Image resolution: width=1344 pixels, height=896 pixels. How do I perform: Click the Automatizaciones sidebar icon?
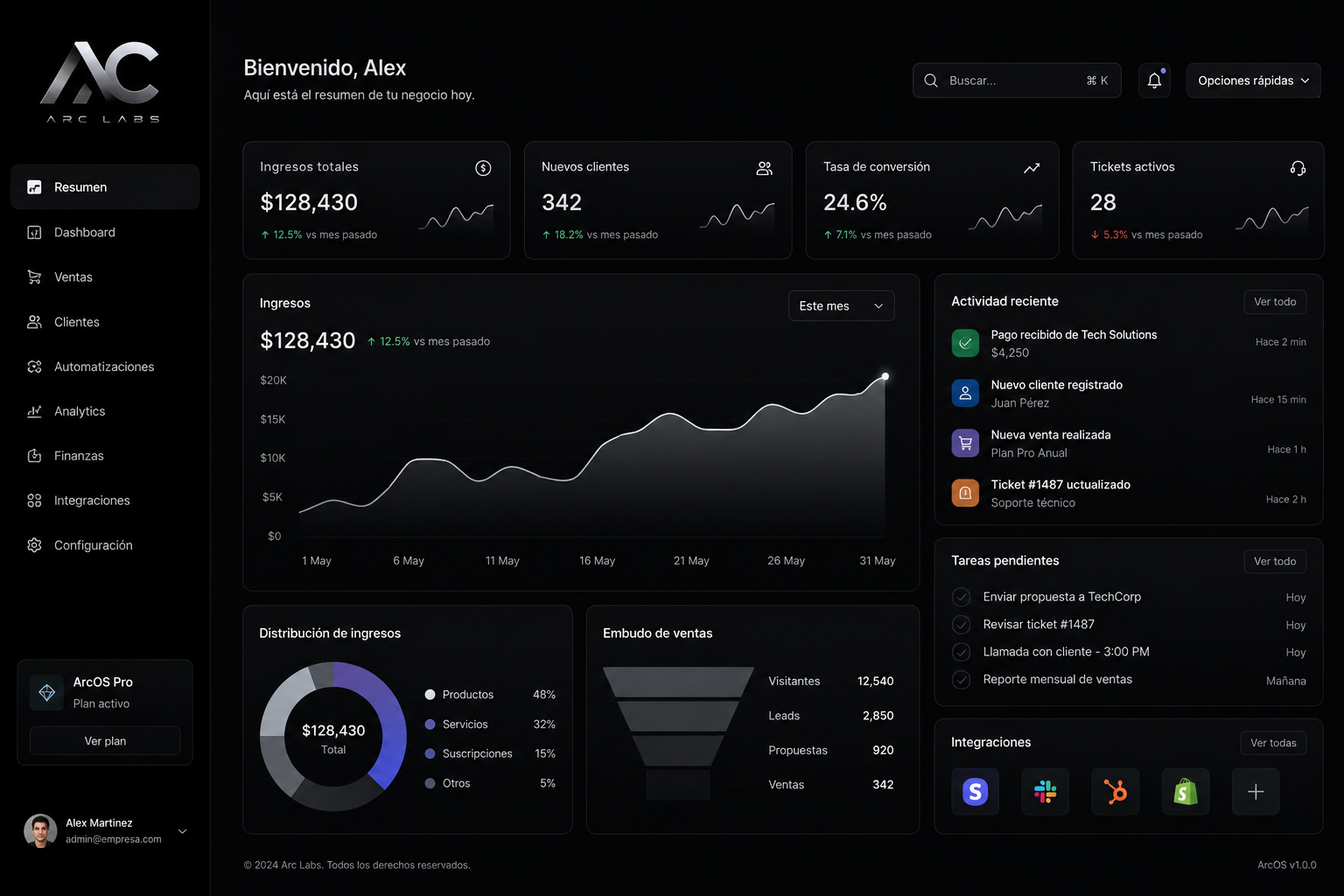coord(34,367)
